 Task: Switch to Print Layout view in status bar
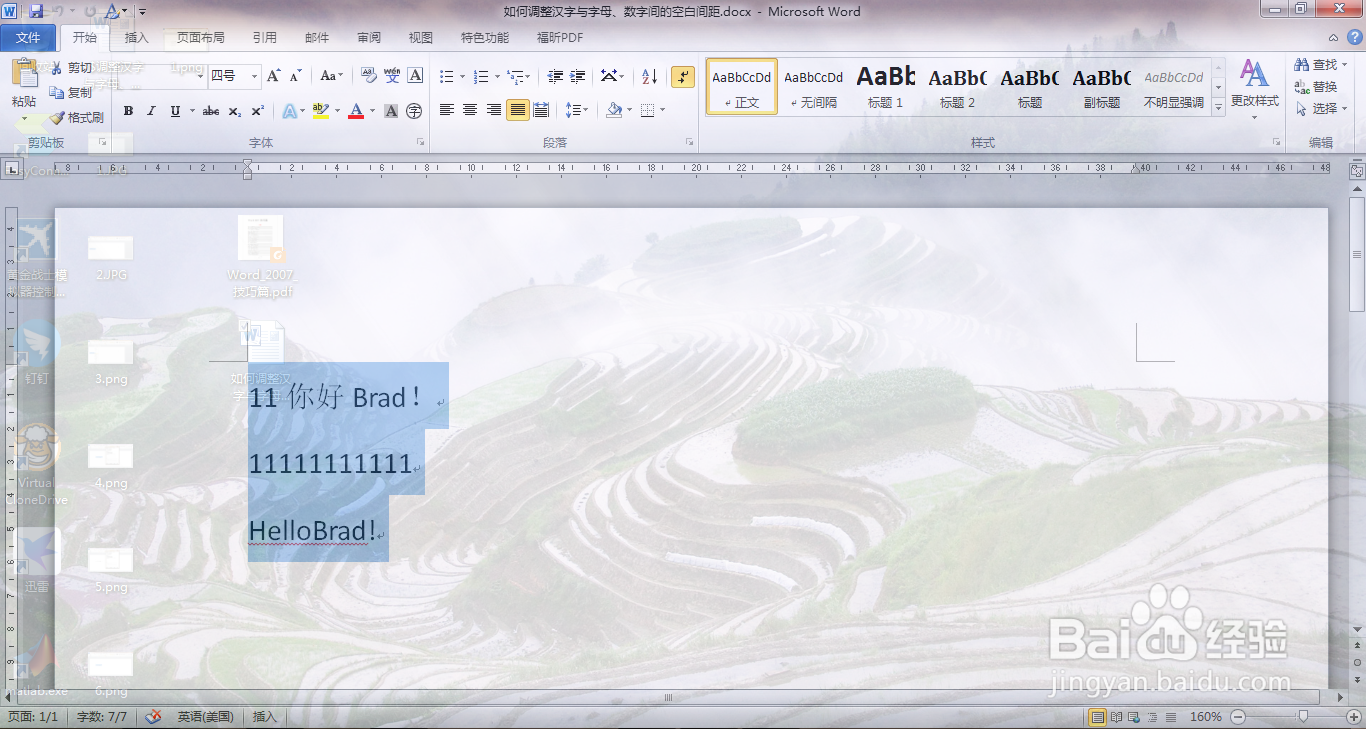(1098, 717)
